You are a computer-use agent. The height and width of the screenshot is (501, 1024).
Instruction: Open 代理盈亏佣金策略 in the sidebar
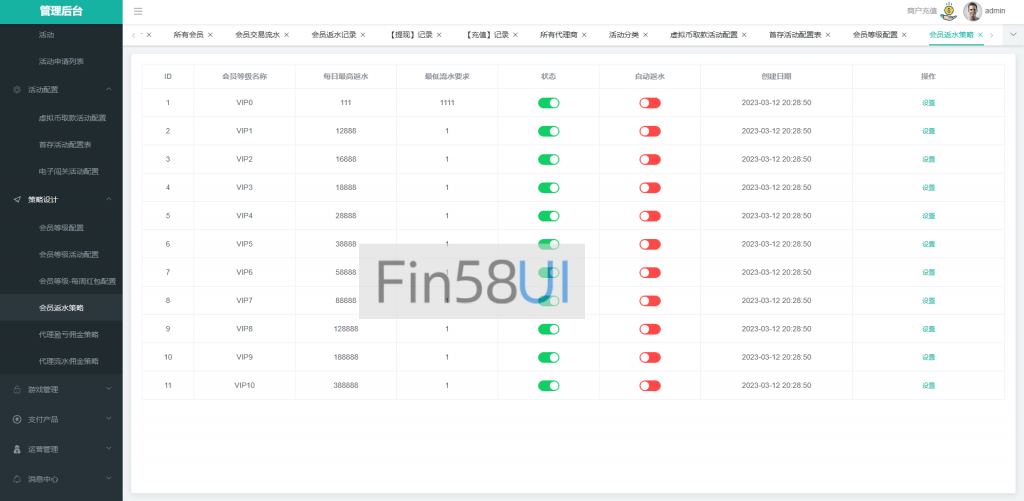coord(68,334)
